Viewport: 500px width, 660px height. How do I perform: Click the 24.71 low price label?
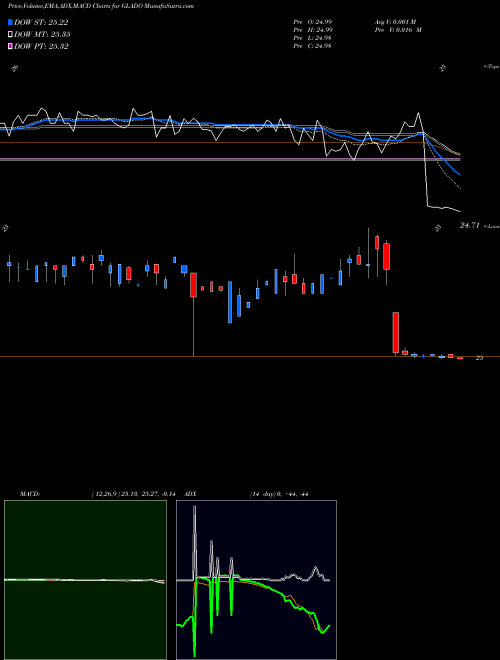[470, 226]
